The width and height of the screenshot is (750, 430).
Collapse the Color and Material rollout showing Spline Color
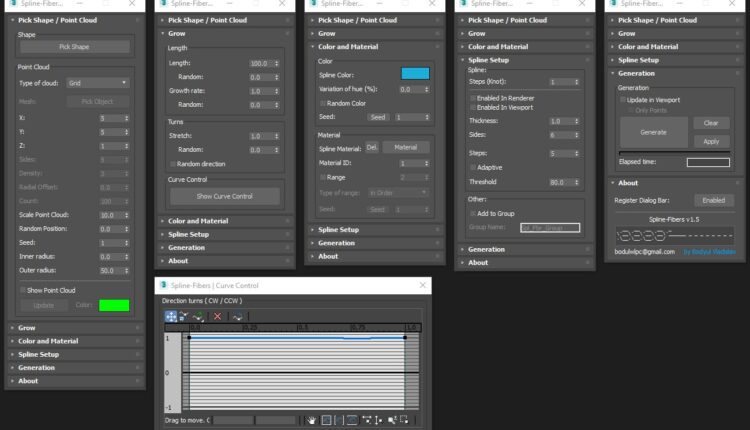375,47
